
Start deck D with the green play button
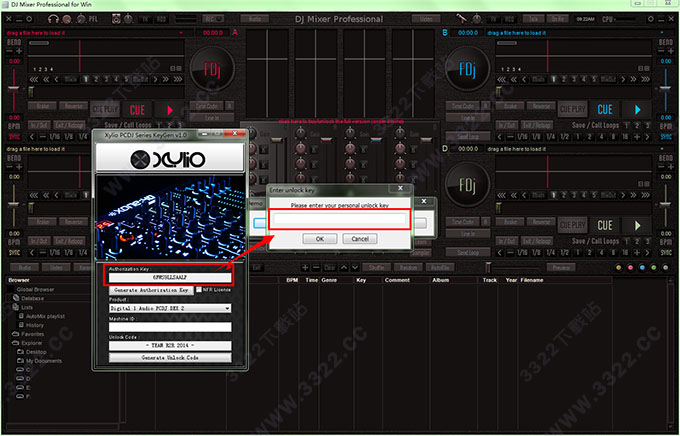click(637, 225)
